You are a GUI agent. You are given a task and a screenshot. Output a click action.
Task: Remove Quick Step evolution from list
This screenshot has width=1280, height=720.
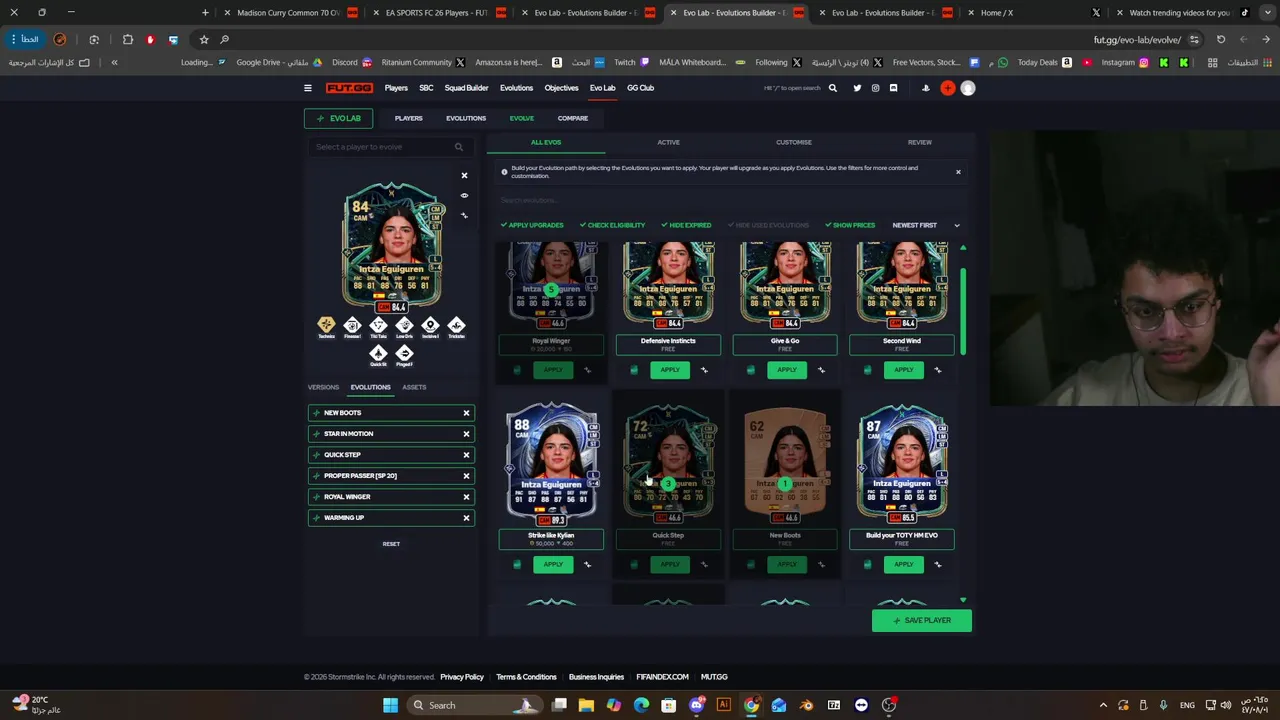[x=466, y=455]
